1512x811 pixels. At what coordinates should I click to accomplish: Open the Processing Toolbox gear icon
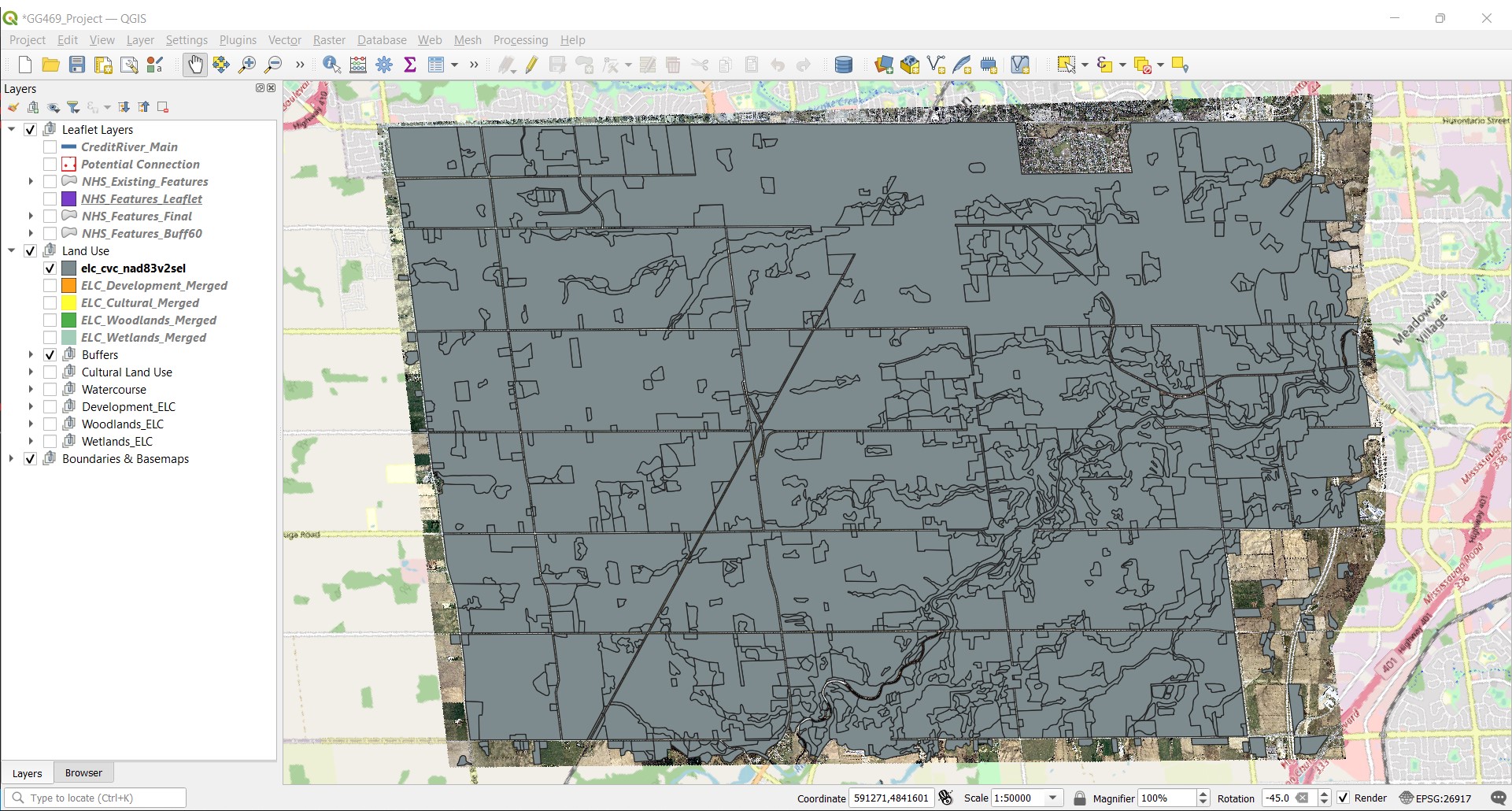click(384, 65)
